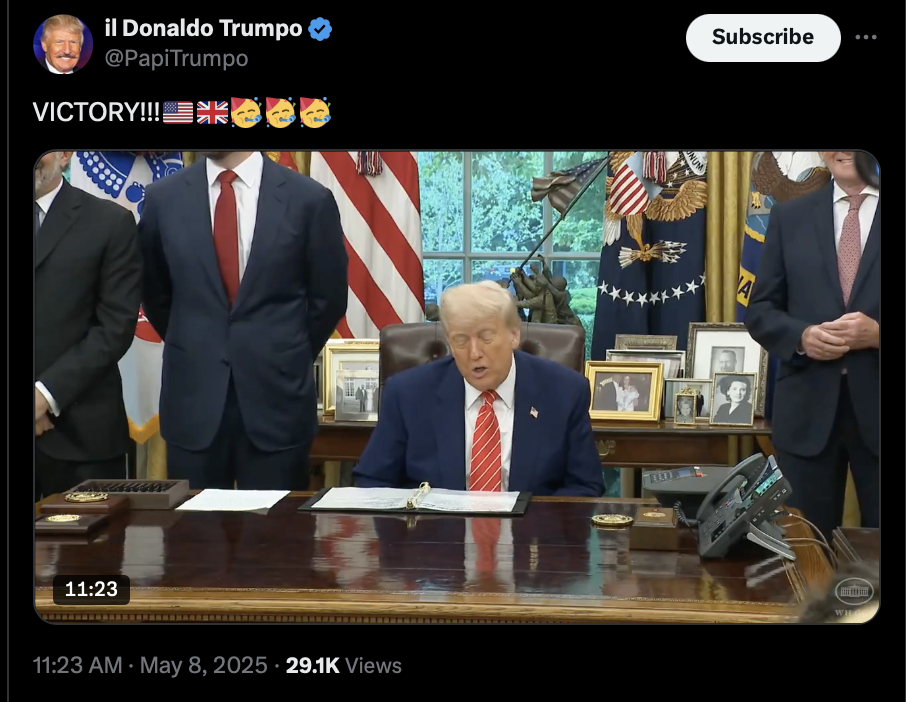Open the il Donaldo Trumpo display name

[203, 28]
